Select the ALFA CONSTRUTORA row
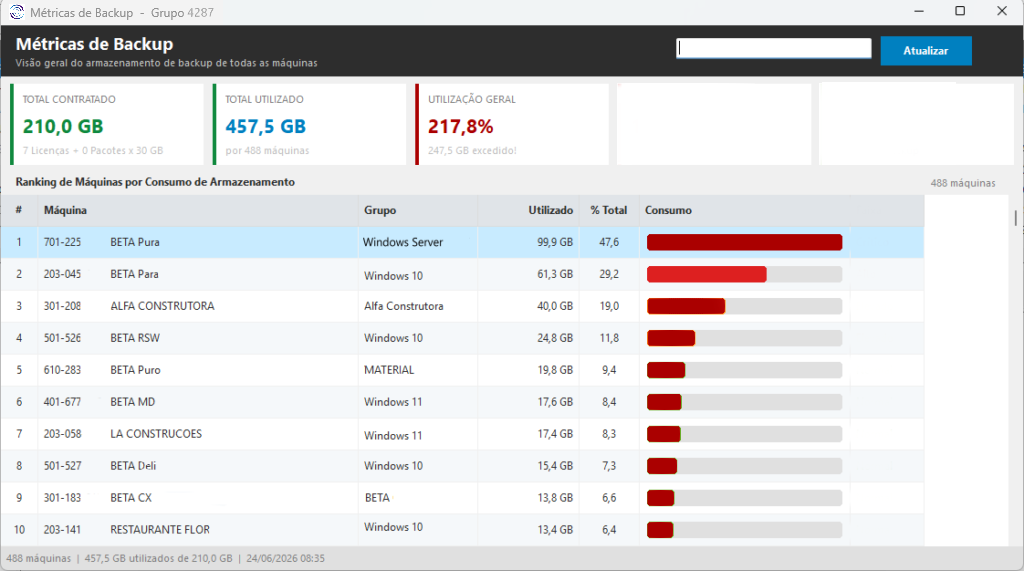The image size is (1024, 571). coord(462,306)
